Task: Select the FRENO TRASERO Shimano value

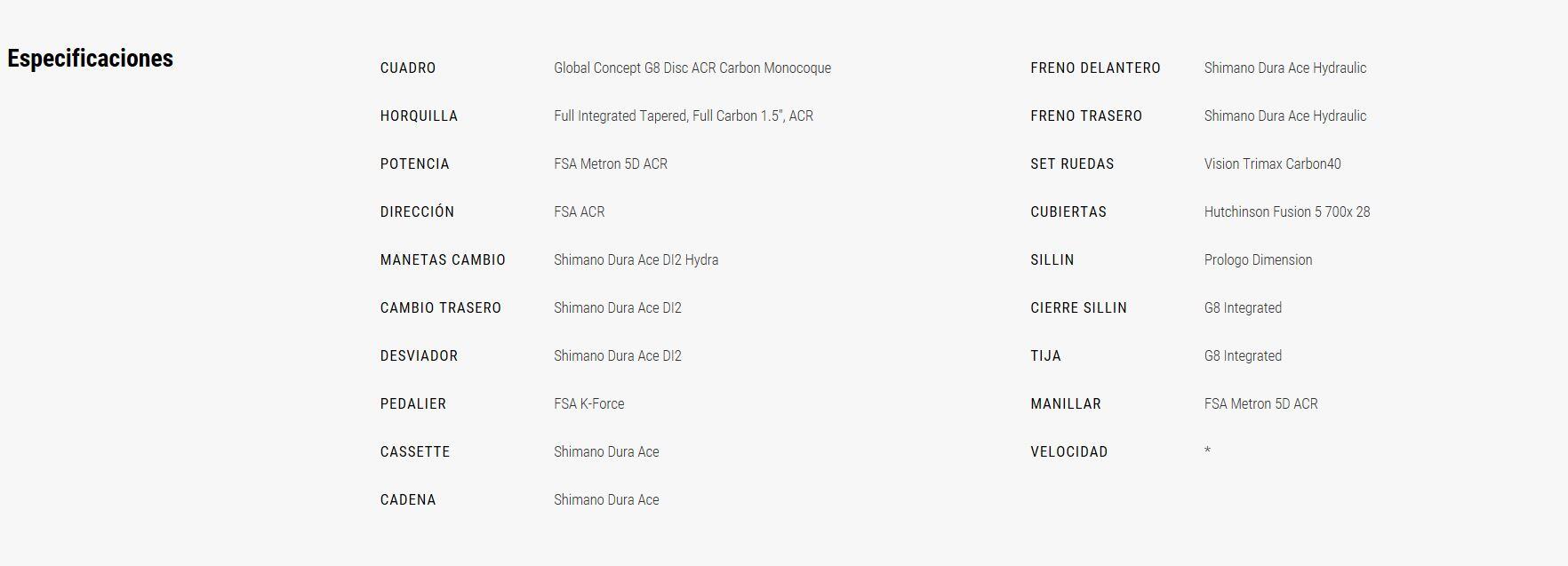Action: coord(1285,116)
